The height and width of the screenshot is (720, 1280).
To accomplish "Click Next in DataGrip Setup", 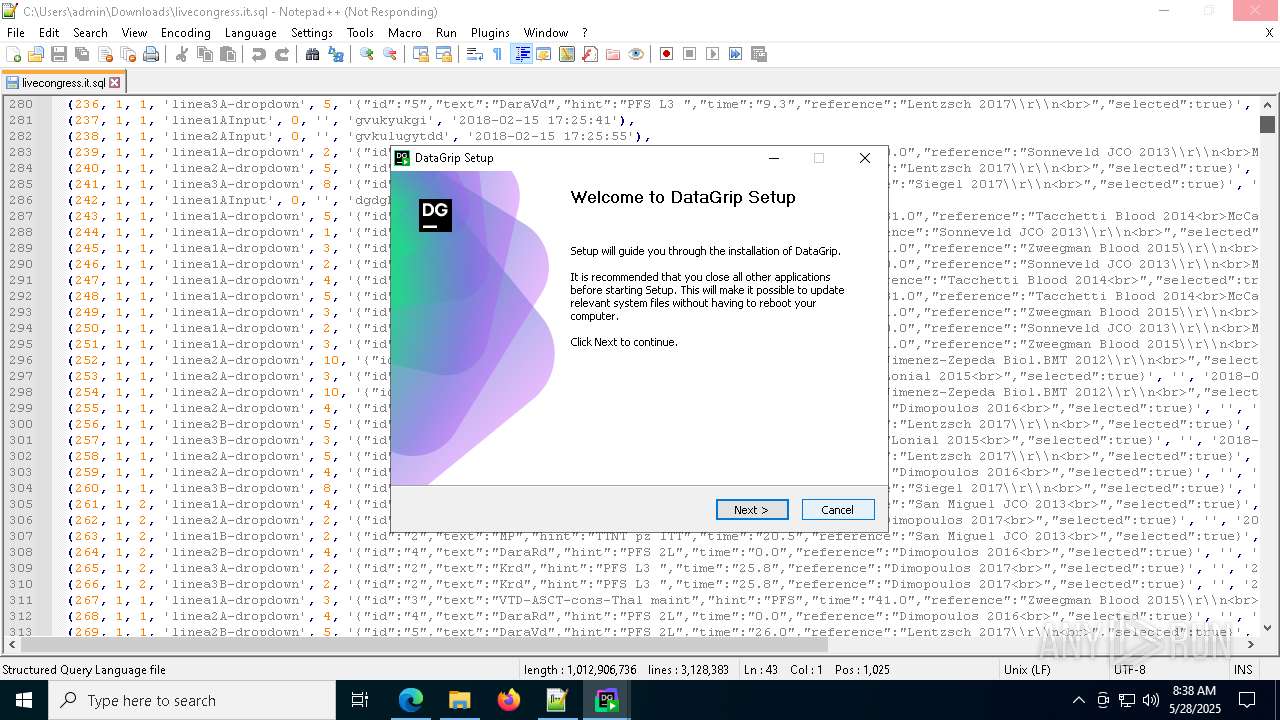I will (x=752, y=510).
